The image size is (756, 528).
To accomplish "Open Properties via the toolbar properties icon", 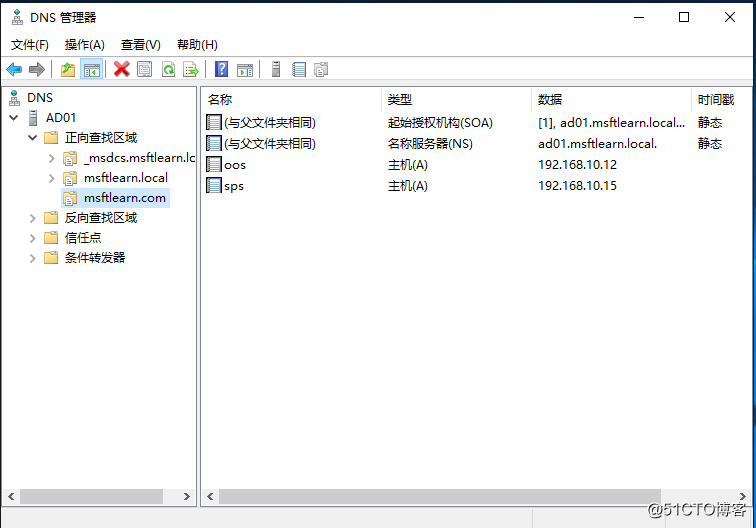I will coord(145,69).
